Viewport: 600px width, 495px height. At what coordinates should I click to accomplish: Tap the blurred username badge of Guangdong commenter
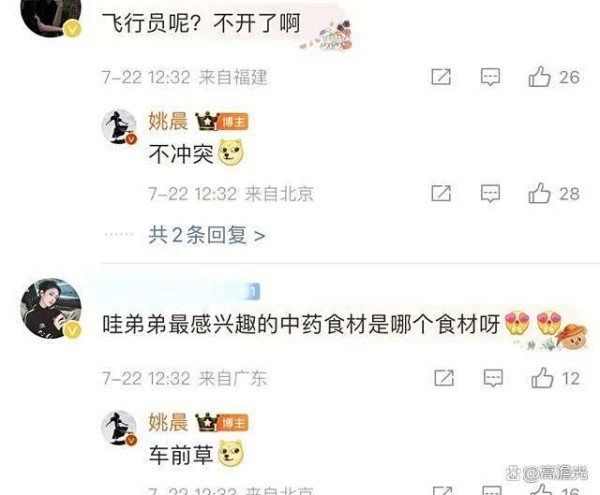pos(237,291)
